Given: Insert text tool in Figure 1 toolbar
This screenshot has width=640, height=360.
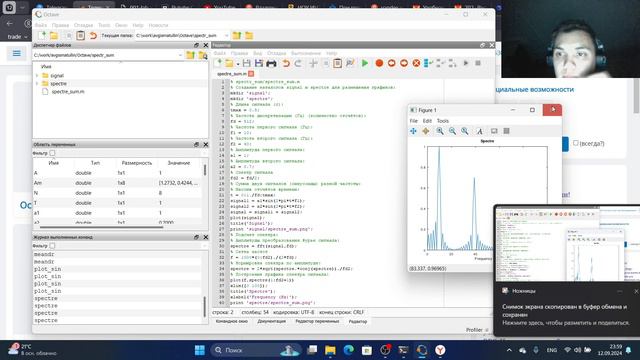Looking at the screenshot, I should 480,131.
